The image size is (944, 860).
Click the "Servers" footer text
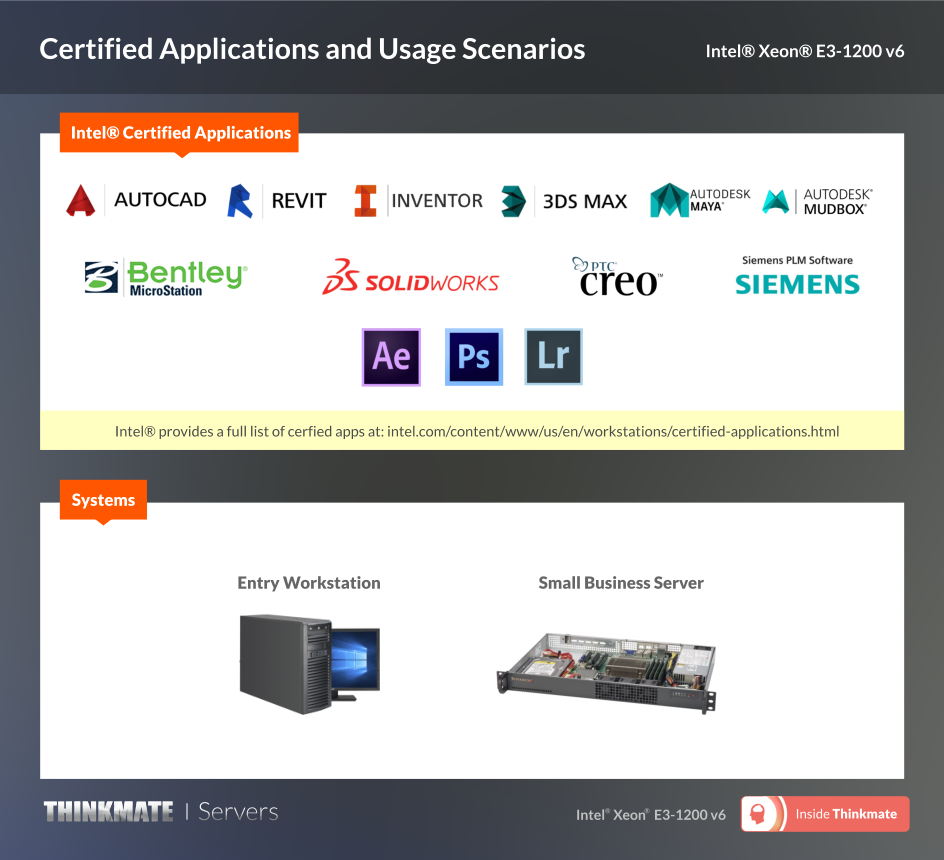click(238, 812)
